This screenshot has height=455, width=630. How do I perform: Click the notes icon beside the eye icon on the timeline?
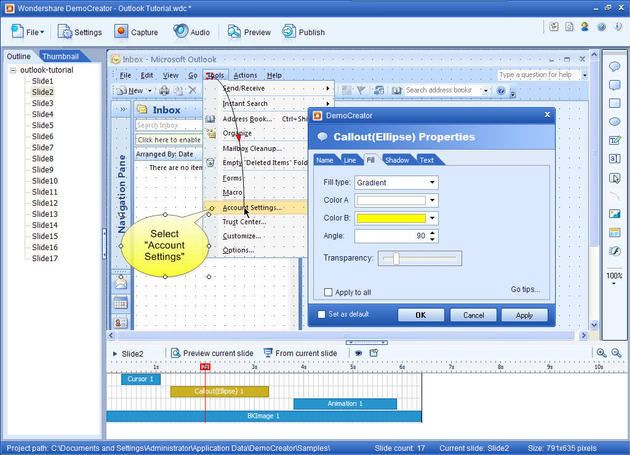374,353
